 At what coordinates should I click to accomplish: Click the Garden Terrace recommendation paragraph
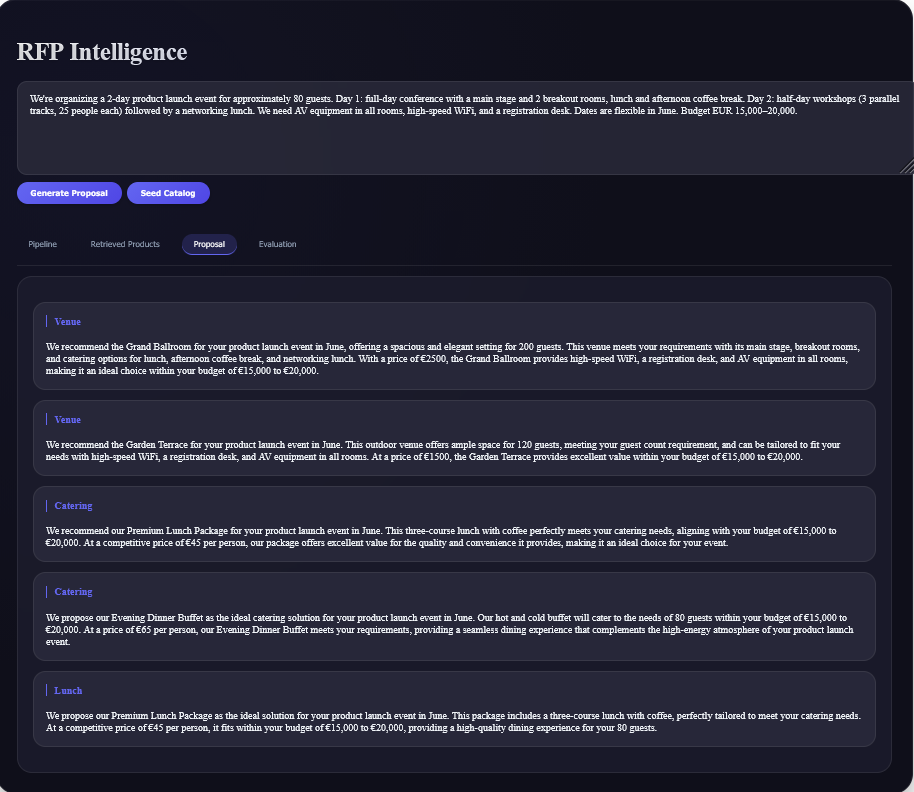[x=443, y=450]
